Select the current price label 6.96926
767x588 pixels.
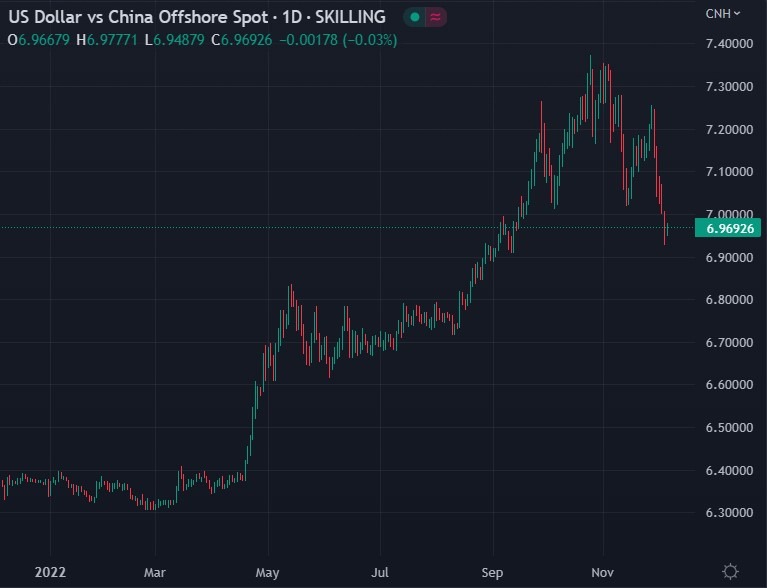click(728, 228)
